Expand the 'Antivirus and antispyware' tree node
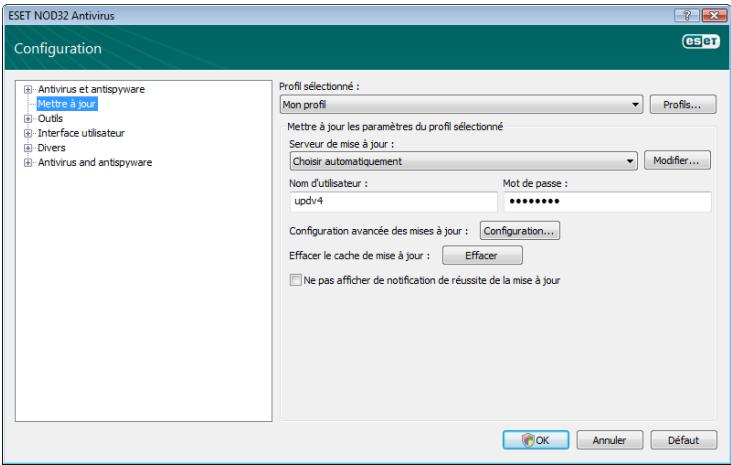 pos(28,162)
